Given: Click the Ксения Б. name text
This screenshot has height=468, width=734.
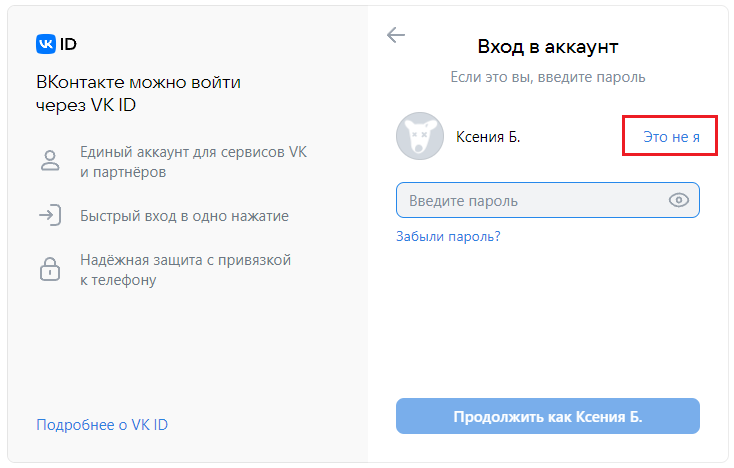Looking at the screenshot, I should (x=488, y=137).
